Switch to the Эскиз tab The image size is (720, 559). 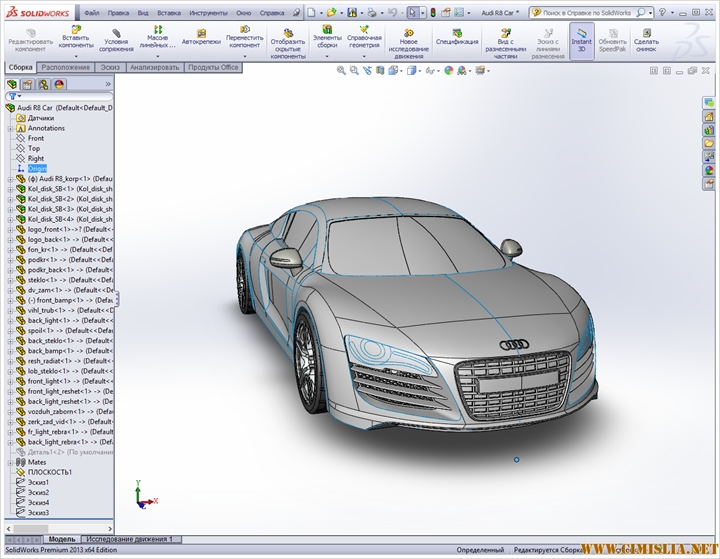[x=109, y=67]
